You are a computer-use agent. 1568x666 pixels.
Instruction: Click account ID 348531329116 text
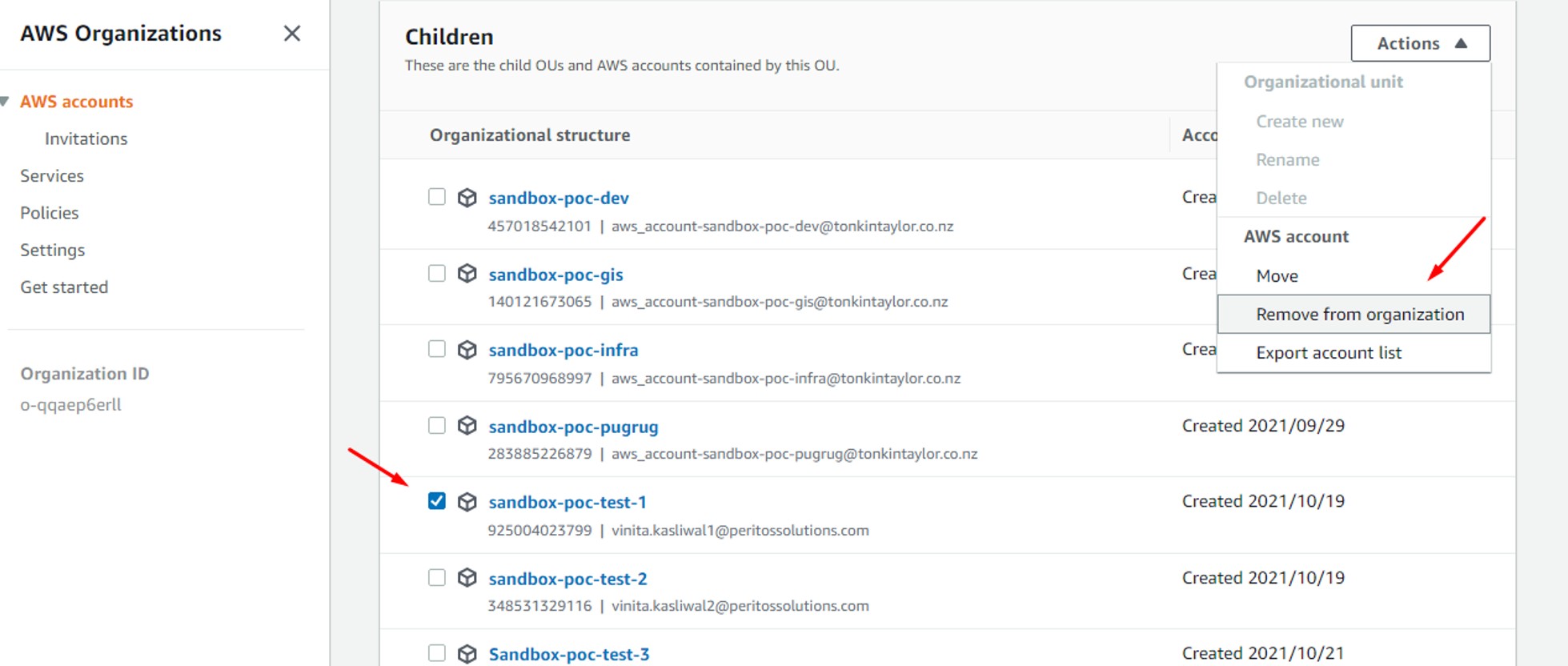(x=539, y=606)
